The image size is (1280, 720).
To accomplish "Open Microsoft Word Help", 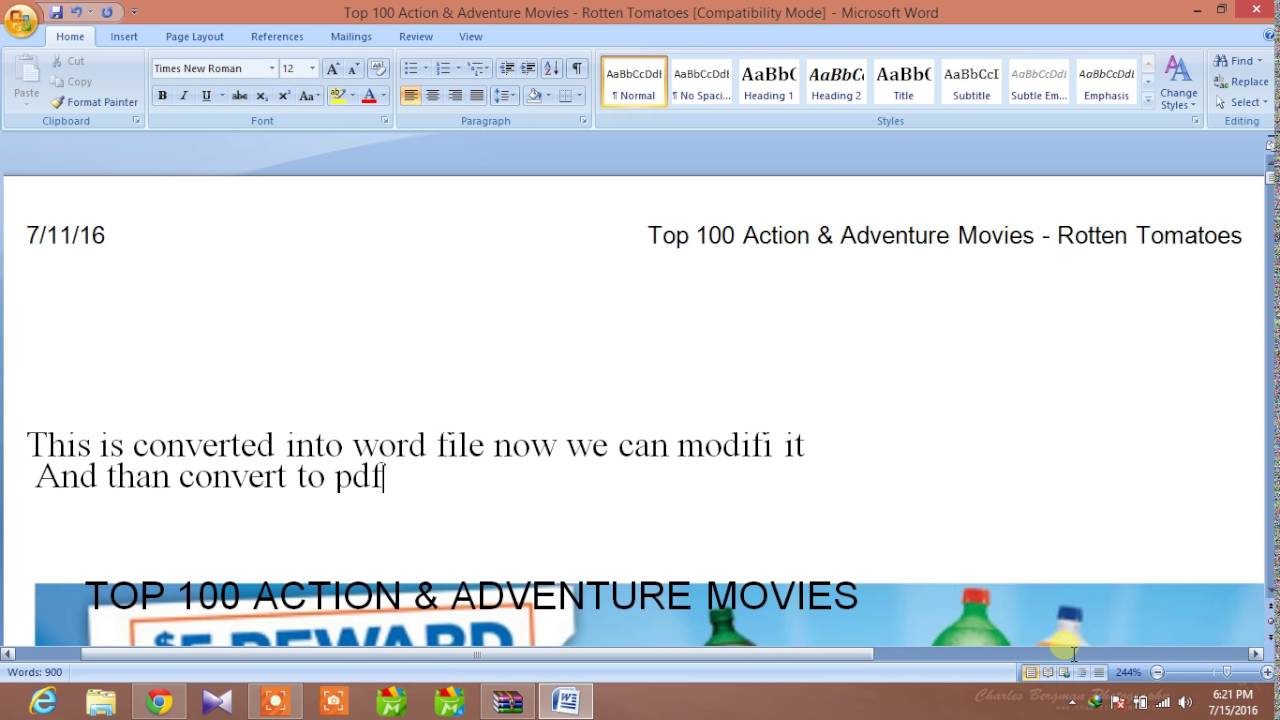I will point(1270,36).
